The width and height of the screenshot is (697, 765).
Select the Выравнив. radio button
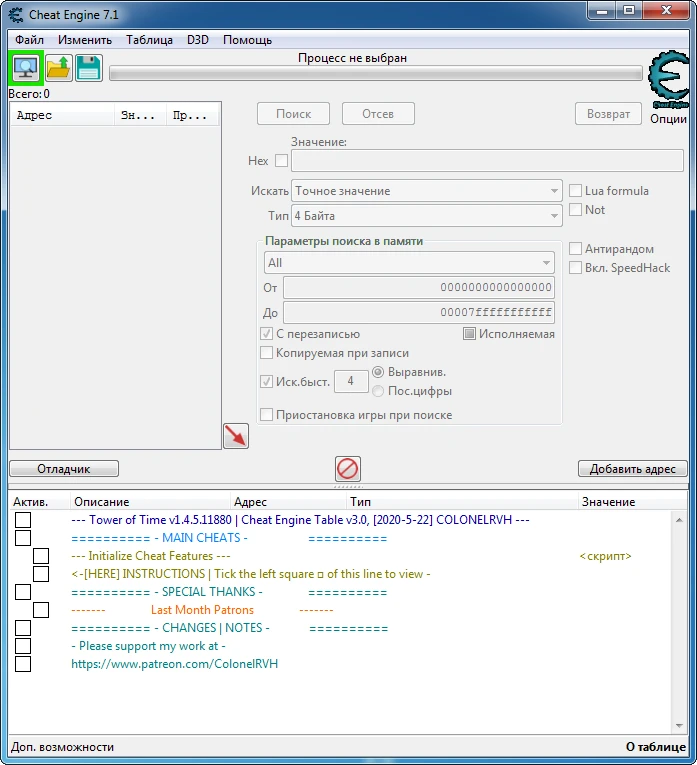pyautogui.click(x=378, y=372)
